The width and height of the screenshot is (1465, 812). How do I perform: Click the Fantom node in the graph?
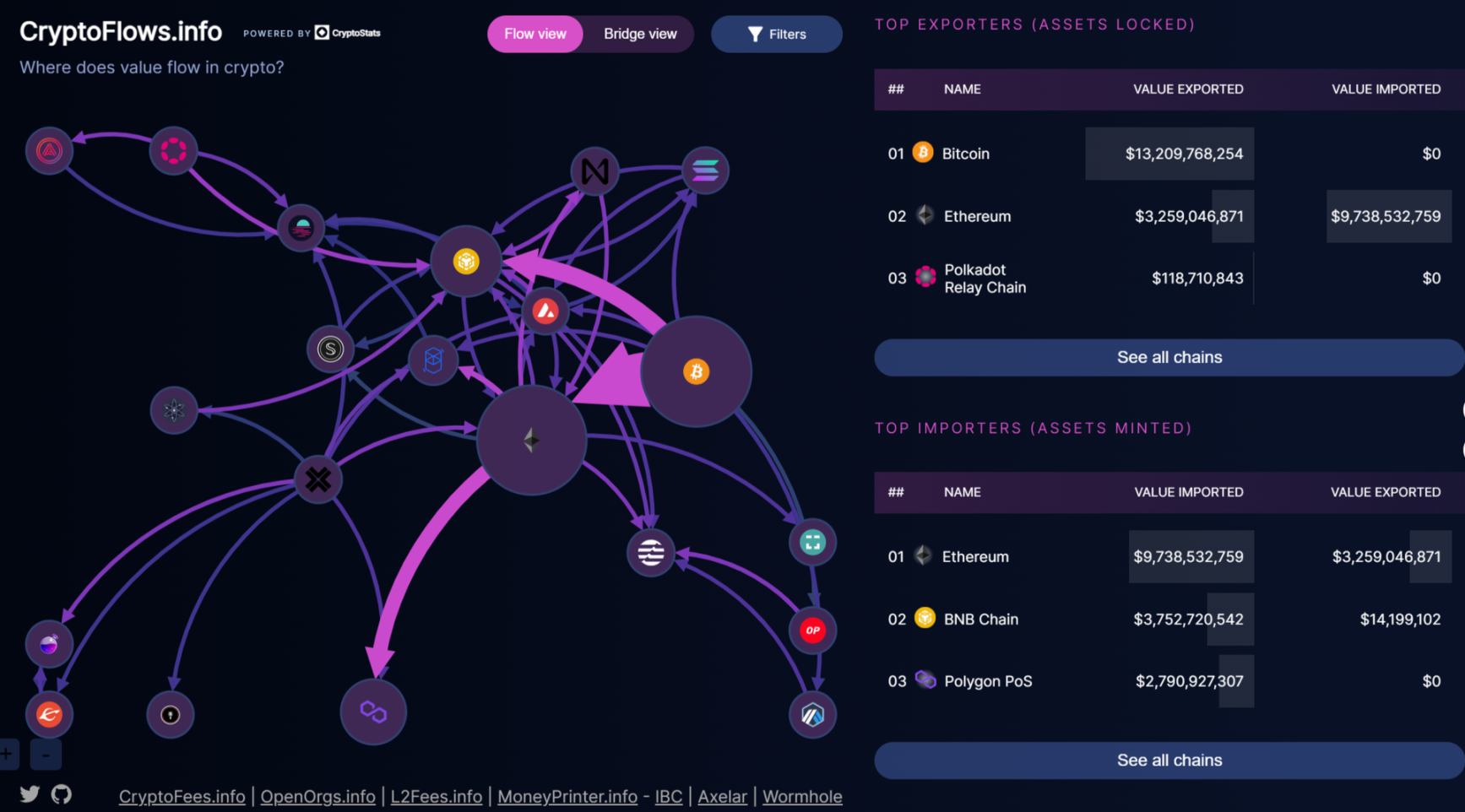pos(433,360)
